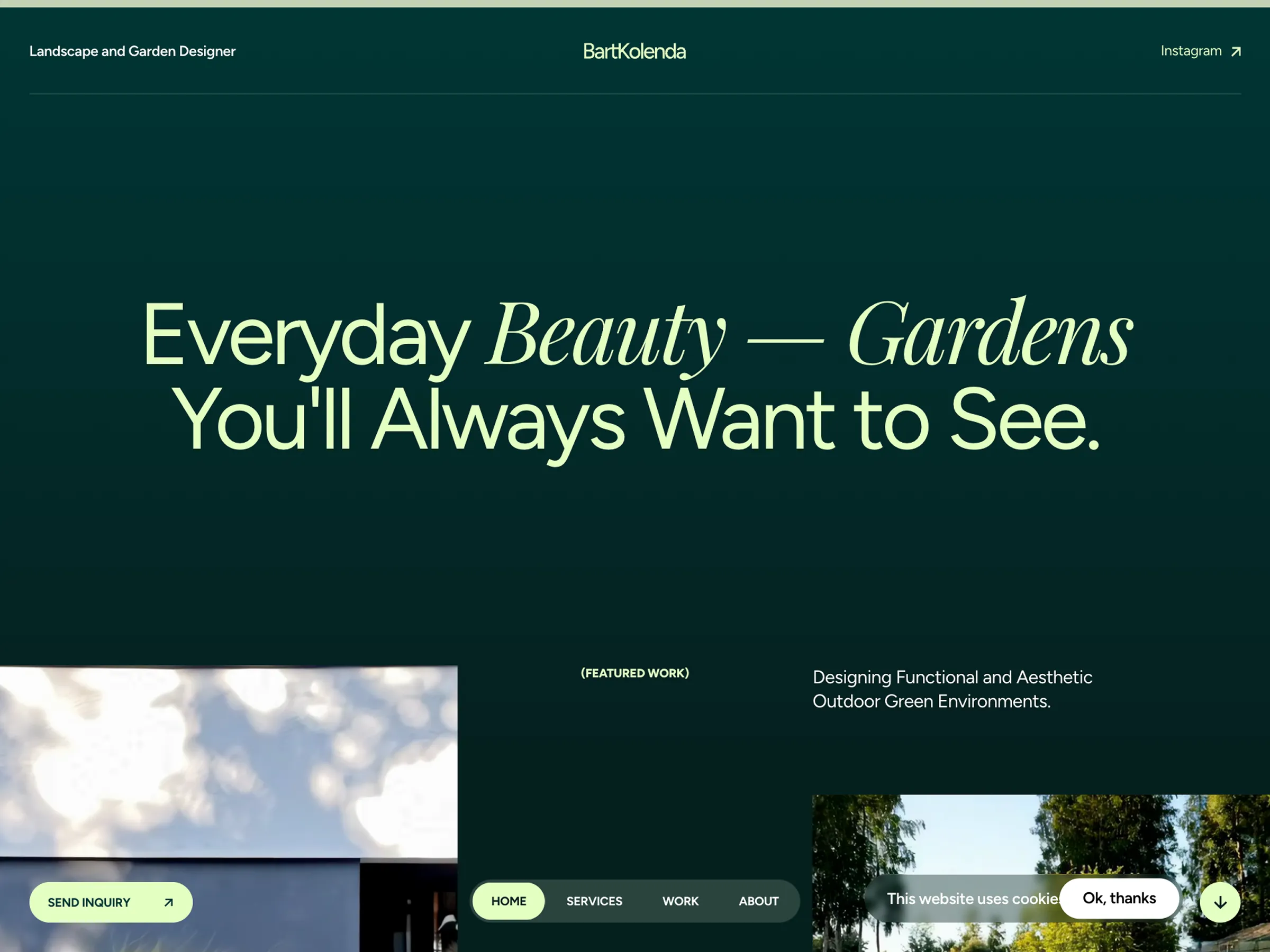This screenshot has width=1270, height=952.
Task: Click the arrow icon beside Instagram
Action: [x=1236, y=52]
